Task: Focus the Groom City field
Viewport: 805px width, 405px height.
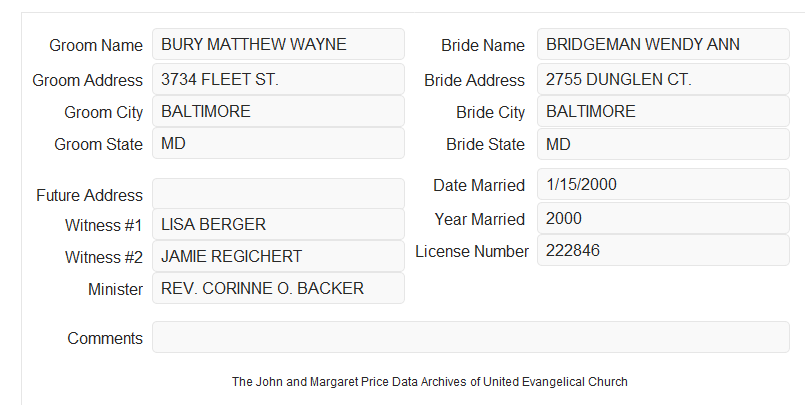Action: tap(278, 111)
